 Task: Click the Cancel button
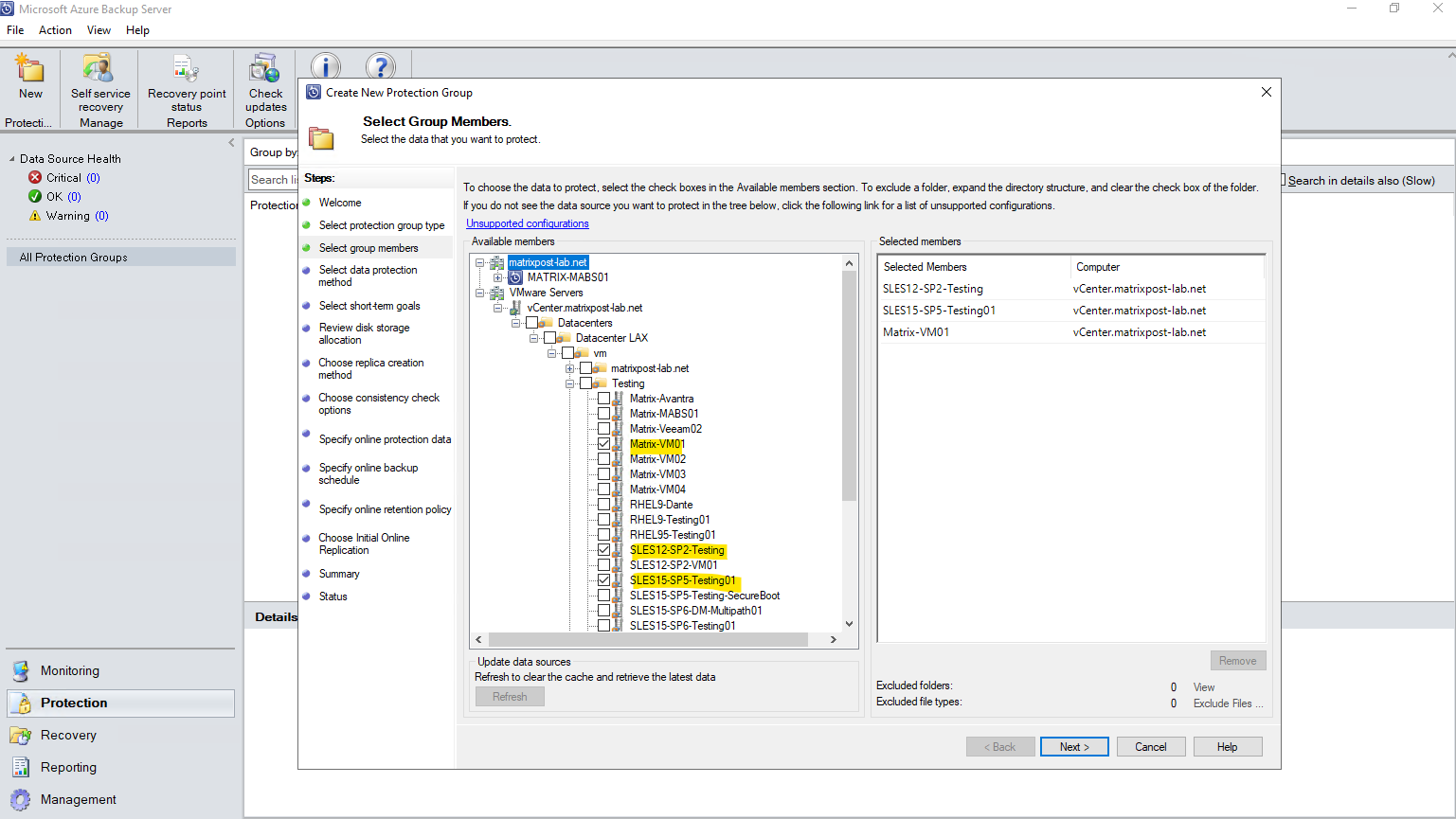[1151, 747]
